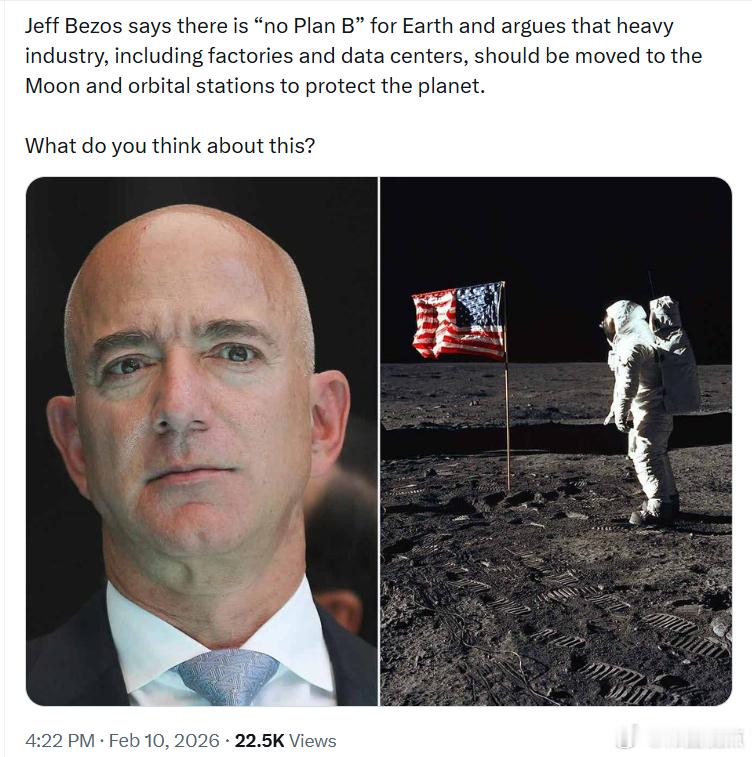This screenshot has height=757, width=752.
Task: Click the American flag in the Moon photo
Action: click(459, 321)
